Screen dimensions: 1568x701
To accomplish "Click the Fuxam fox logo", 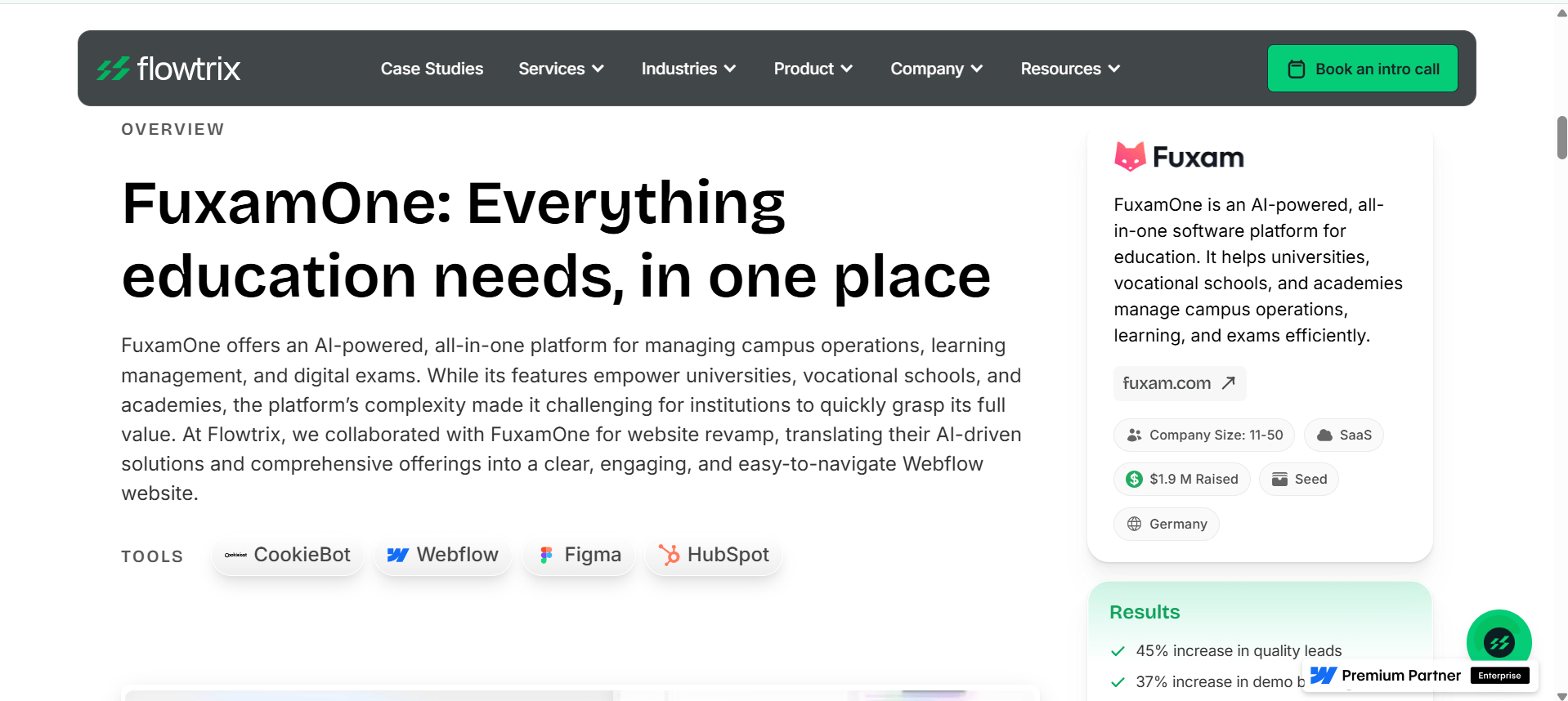I will coord(1130,156).
